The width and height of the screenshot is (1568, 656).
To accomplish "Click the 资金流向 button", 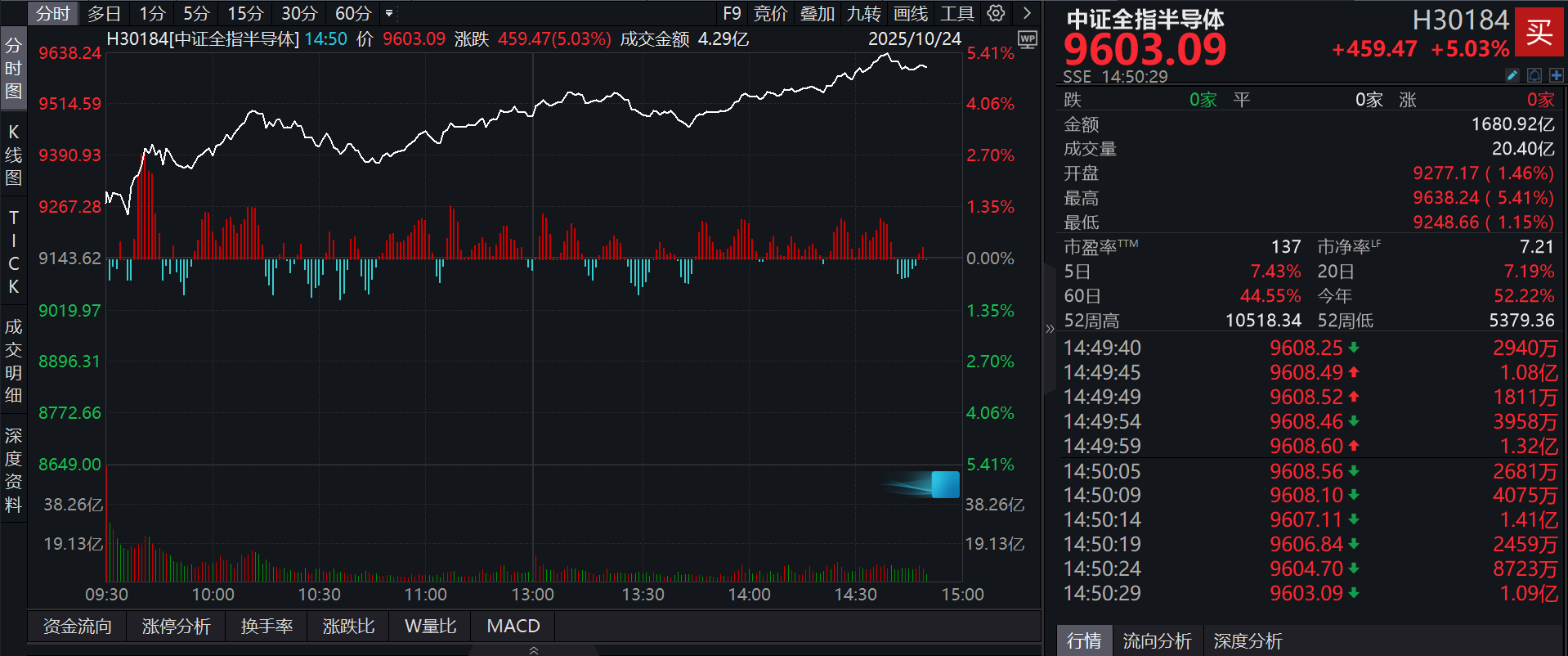I will tap(77, 626).
